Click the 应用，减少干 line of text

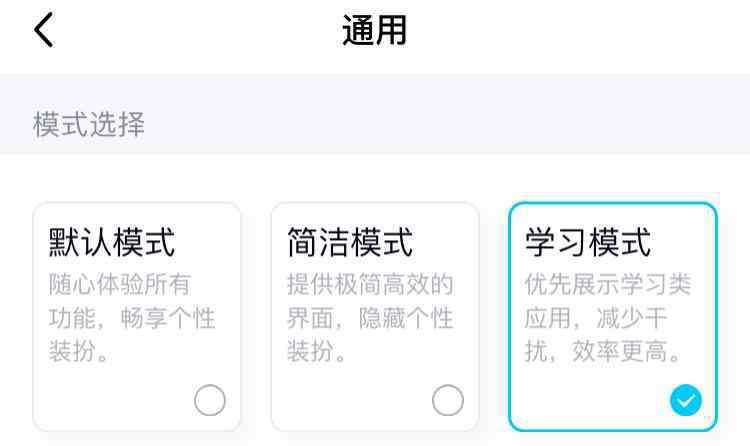coord(596,318)
